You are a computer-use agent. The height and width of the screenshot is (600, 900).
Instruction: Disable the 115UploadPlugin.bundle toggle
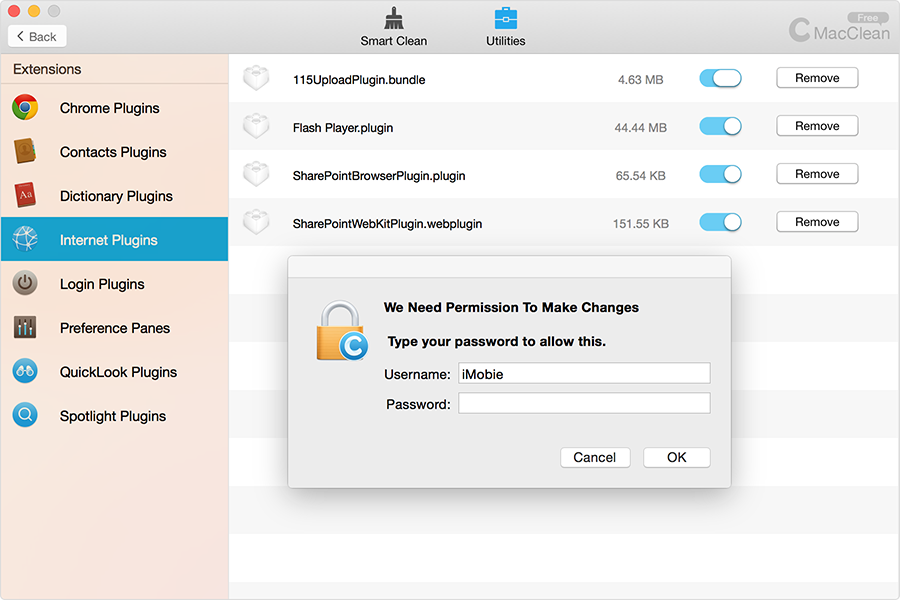[720, 78]
